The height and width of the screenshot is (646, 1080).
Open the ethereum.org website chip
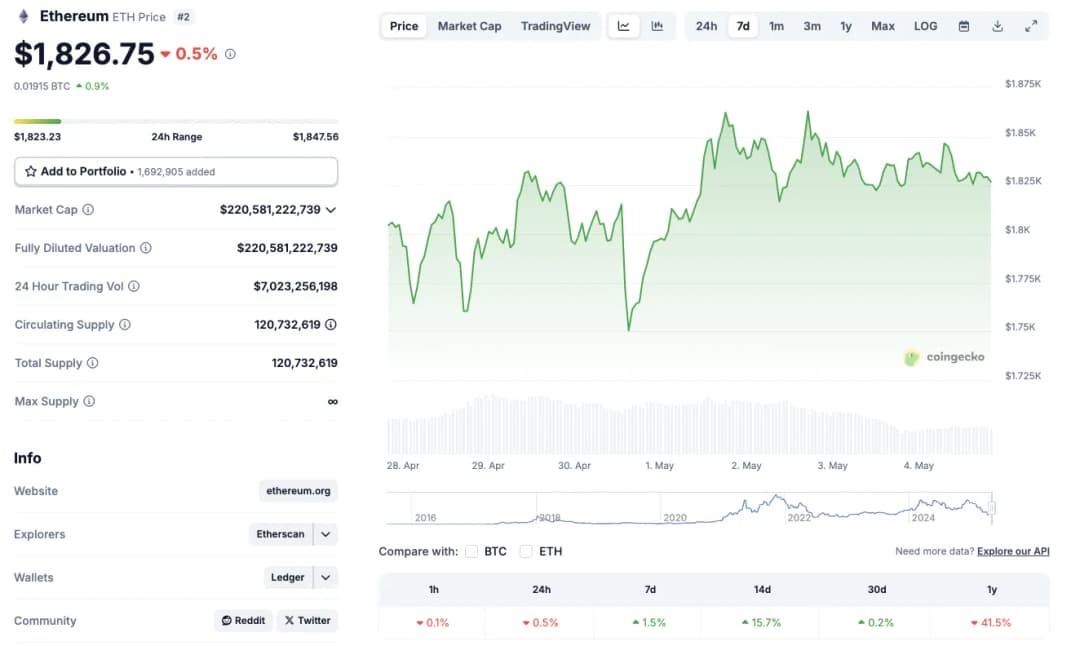pos(298,491)
